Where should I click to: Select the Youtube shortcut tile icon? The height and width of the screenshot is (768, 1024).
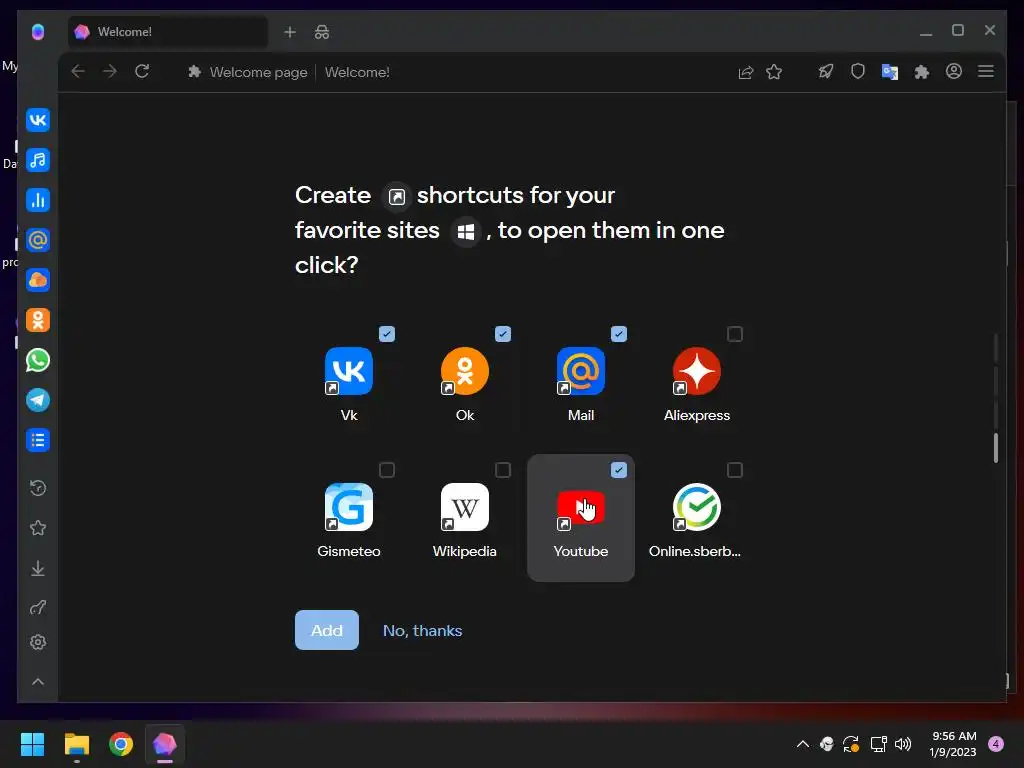click(x=581, y=507)
